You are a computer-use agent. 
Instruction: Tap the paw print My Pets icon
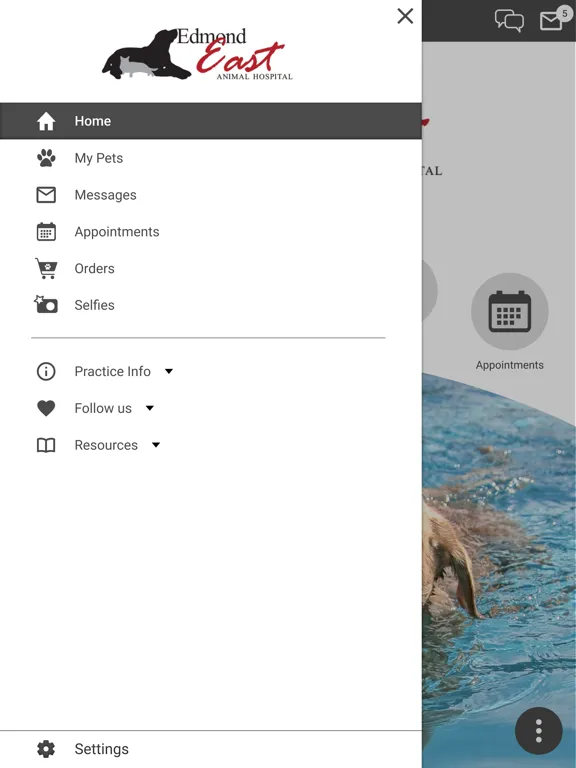pos(46,158)
